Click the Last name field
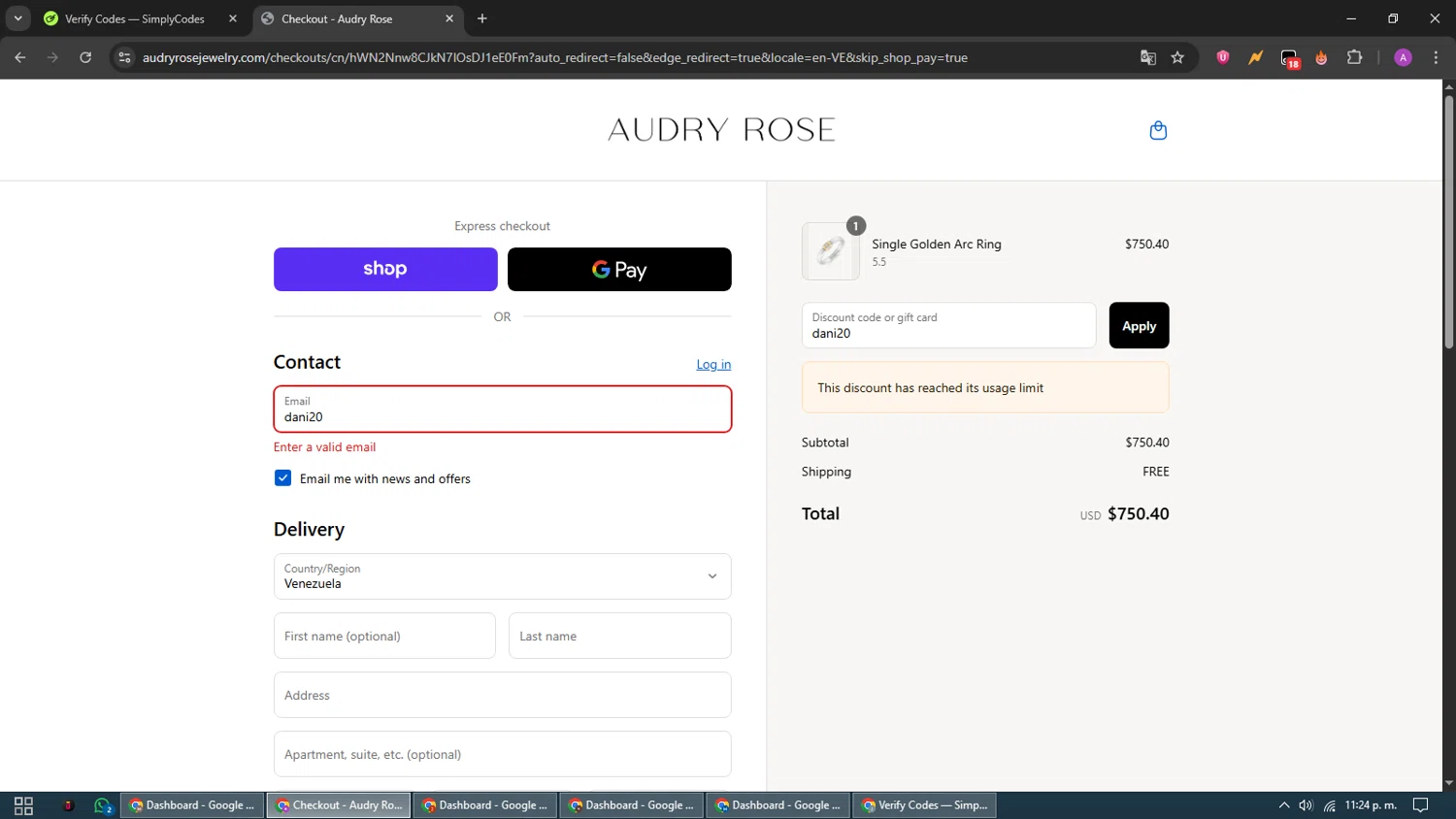The image size is (1456, 819). point(619,636)
